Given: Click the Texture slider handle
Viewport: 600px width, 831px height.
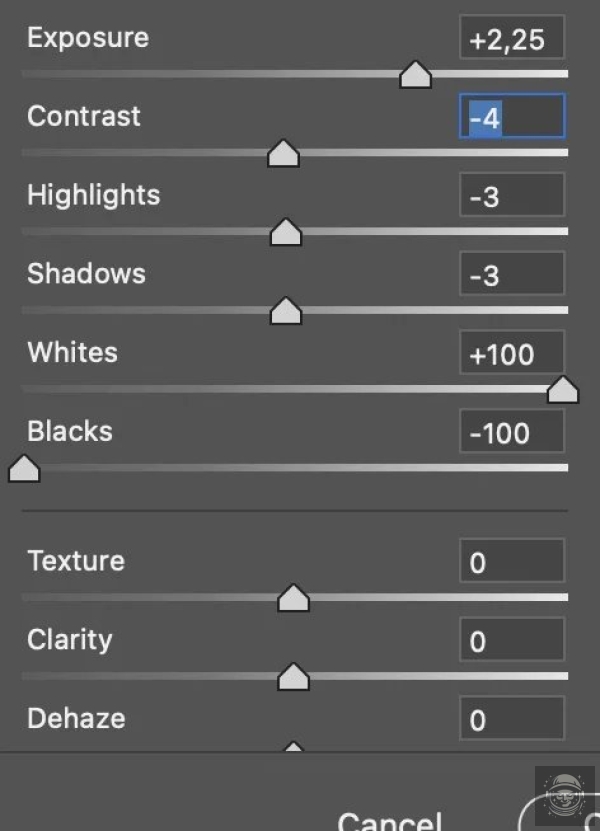Looking at the screenshot, I should (x=293, y=598).
